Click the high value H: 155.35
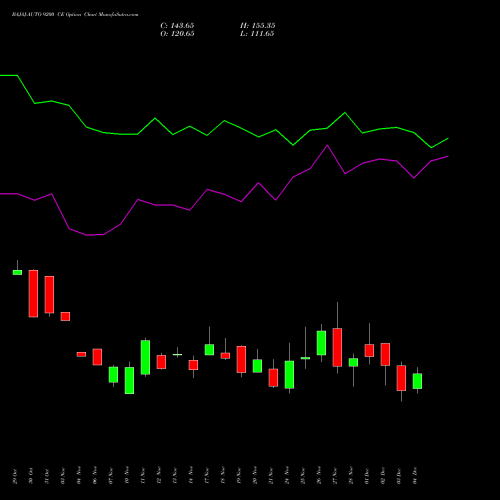Viewport: 500px width, 500px height. click(x=257, y=26)
